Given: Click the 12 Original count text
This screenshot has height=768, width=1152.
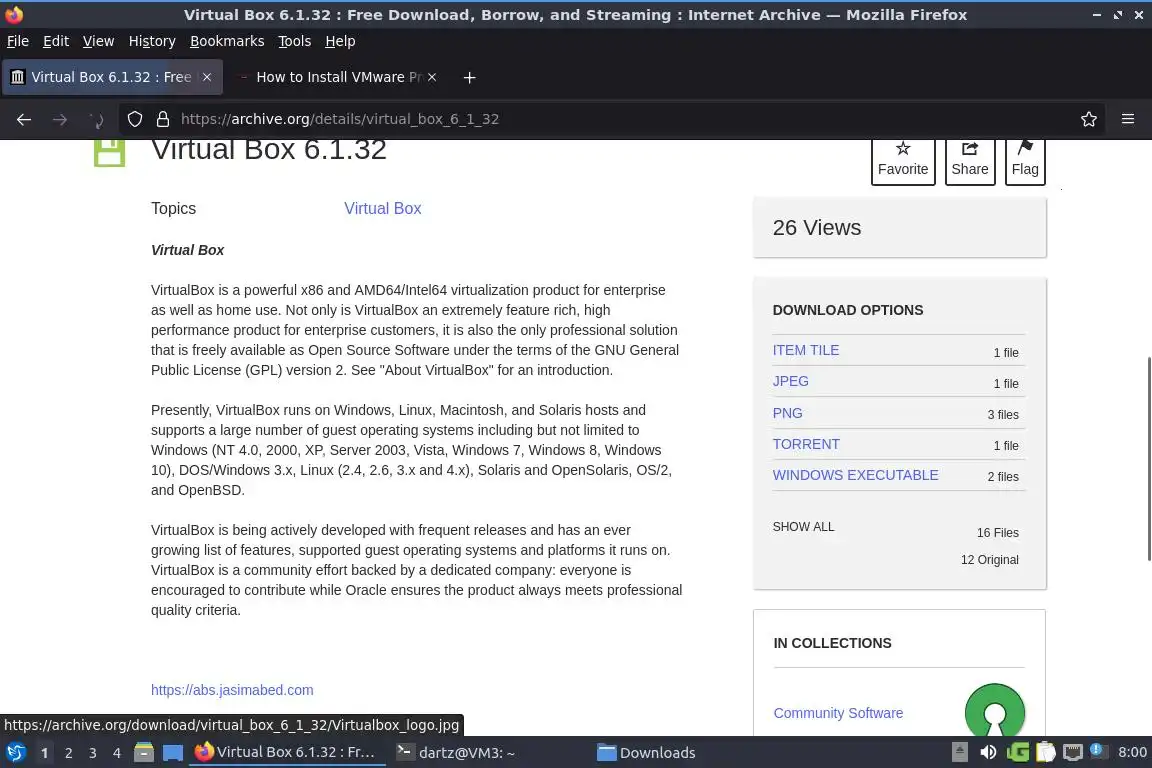Looking at the screenshot, I should [990, 560].
